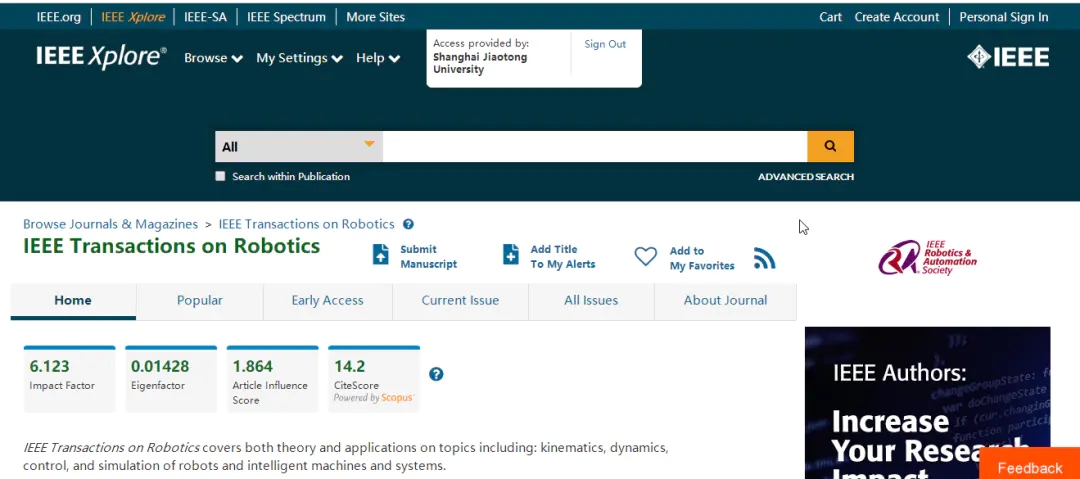Click the orange Feedback button

click(1030, 465)
